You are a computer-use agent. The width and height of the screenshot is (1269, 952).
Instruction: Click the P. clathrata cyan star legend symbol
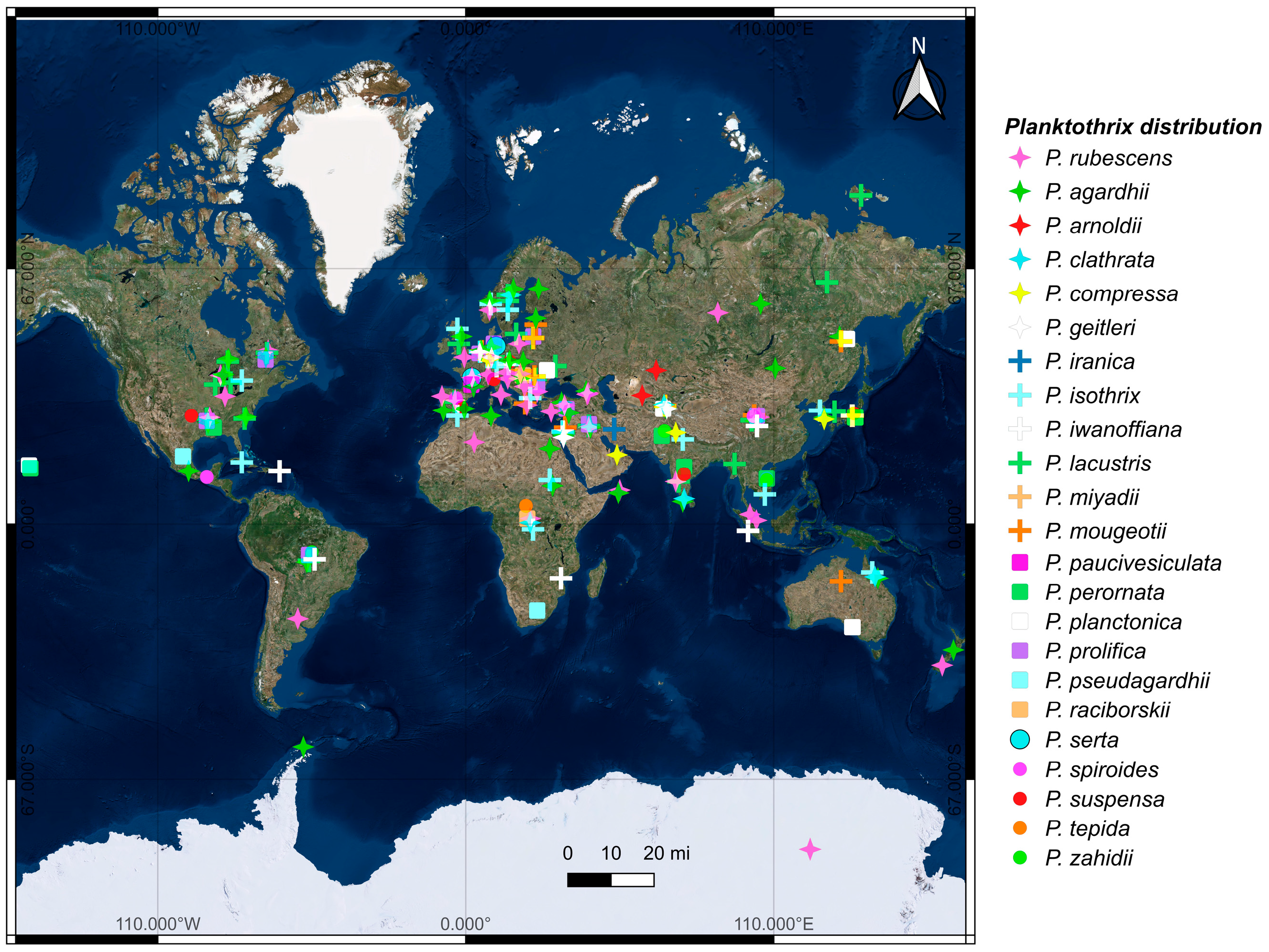[x=1019, y=259]
